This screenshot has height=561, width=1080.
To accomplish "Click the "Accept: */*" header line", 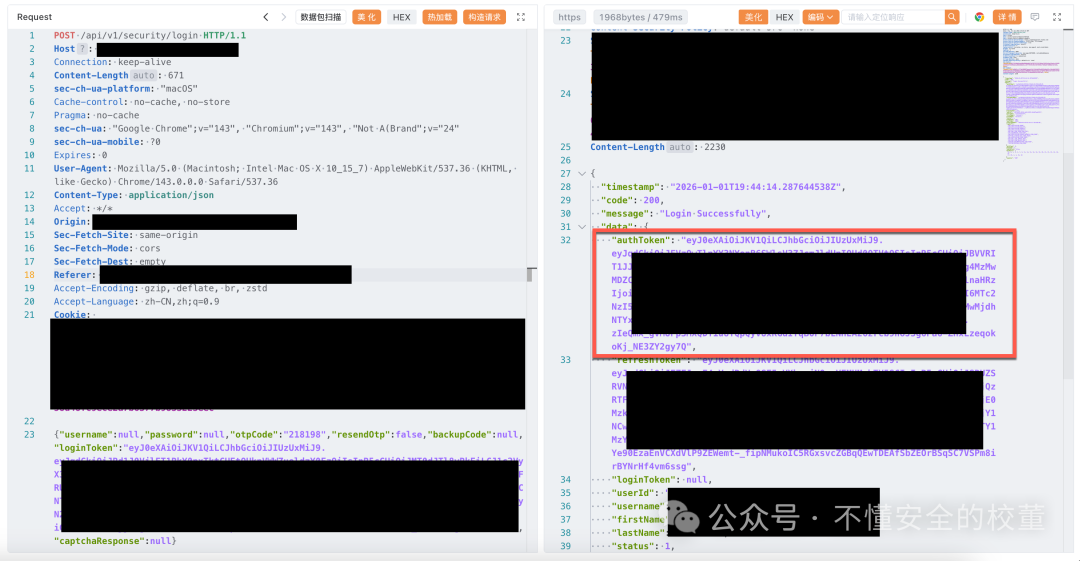I will click(83, 208).
